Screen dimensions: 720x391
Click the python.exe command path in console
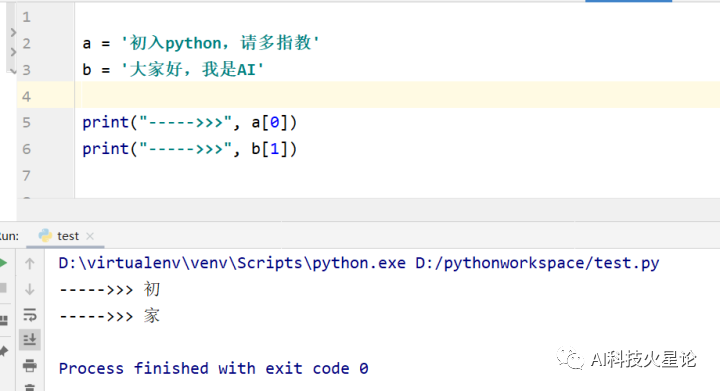pos(232,263)
